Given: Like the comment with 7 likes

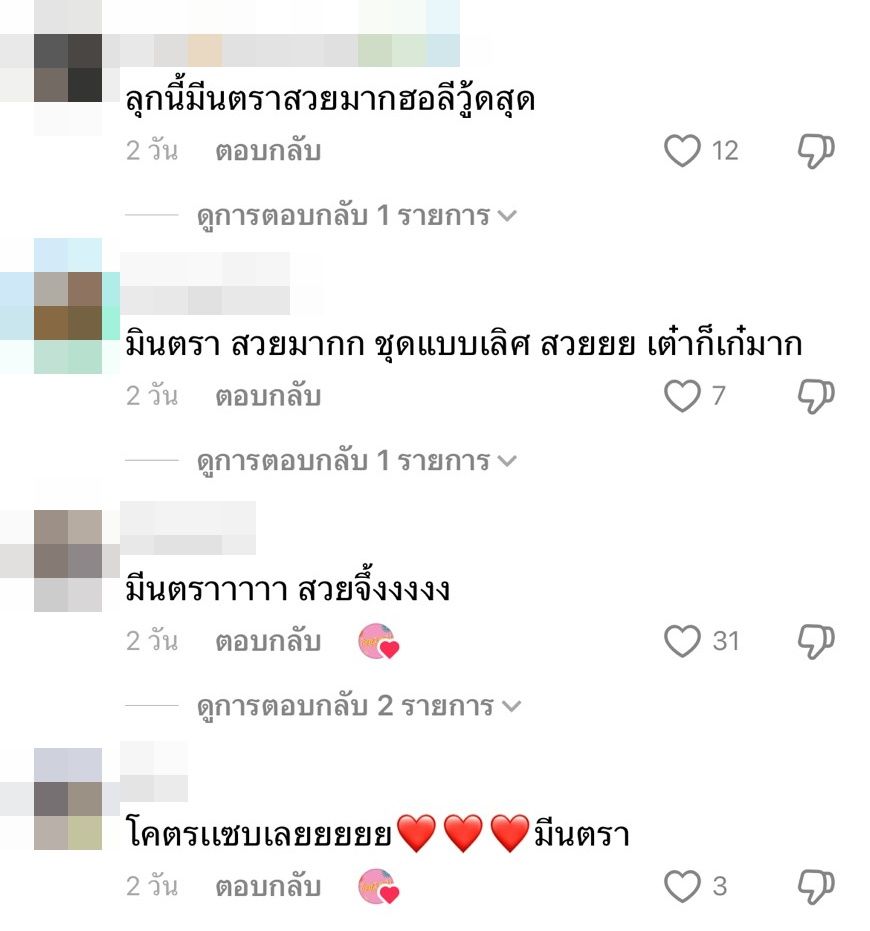Looking at the screenshot, I should coord(682,395).
